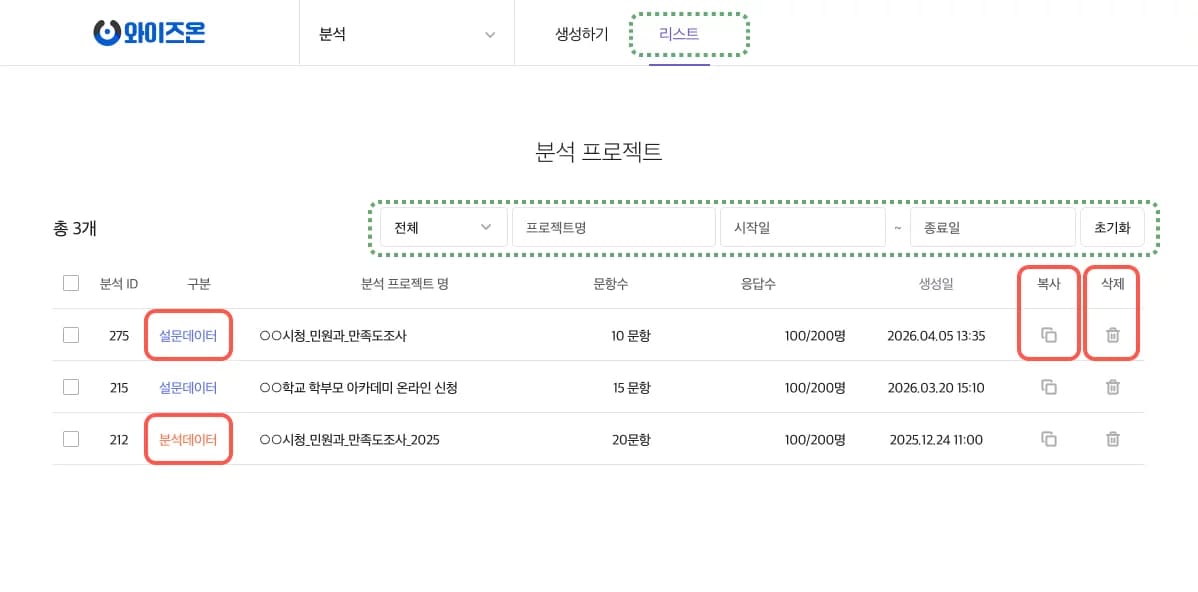Check the box for project ID 212
This screenshot has height=592, width=1198.
[71, 439]
